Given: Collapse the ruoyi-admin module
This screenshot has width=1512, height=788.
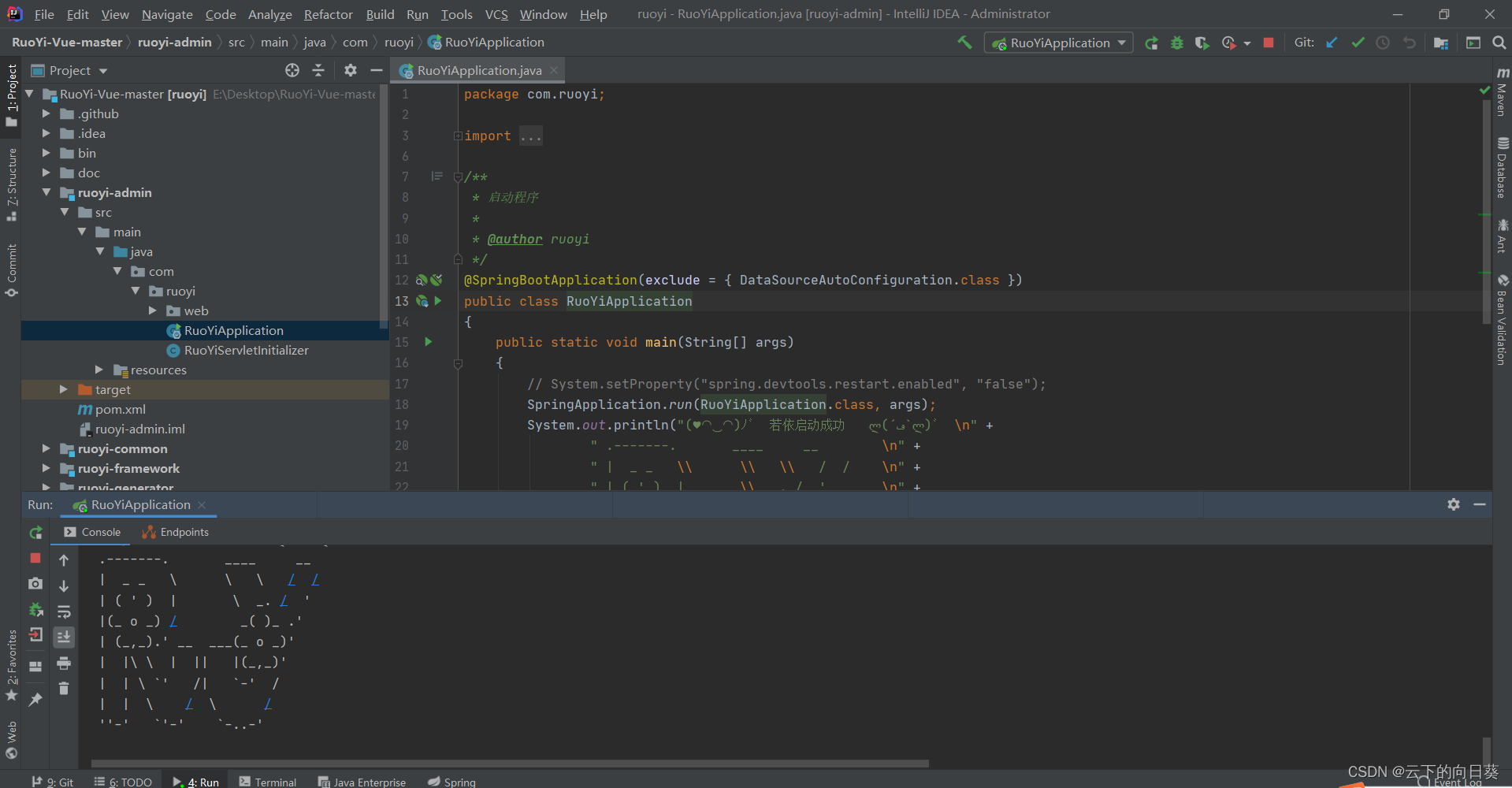Looking at the screenshot, I should pos(46,192).
